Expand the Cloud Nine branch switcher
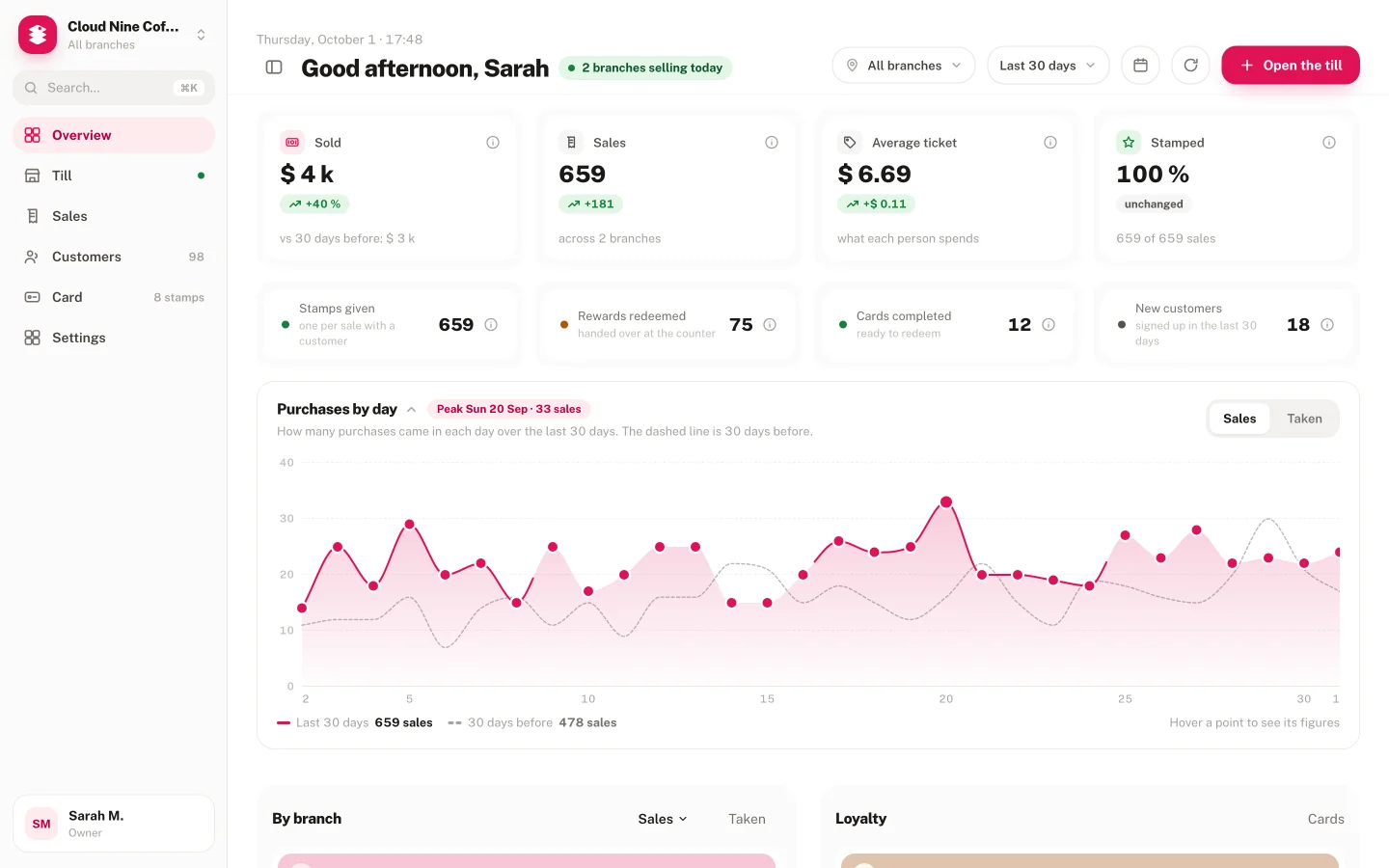This screenshot has width=1389, height=868. pos(201,35)
